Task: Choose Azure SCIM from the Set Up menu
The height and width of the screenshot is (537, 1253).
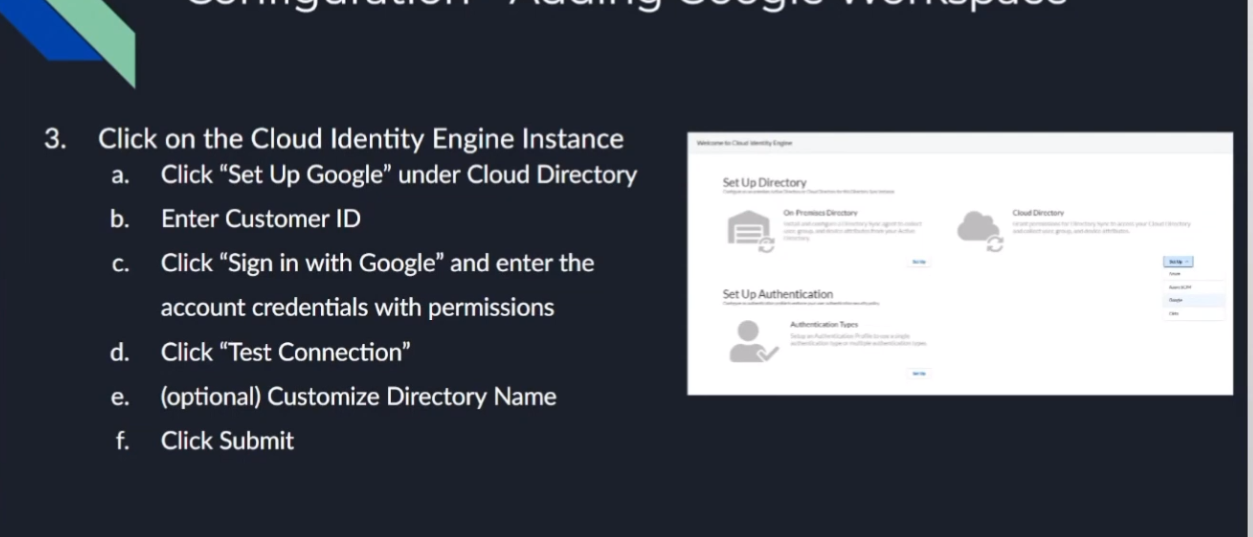Action: (1194, 287)
